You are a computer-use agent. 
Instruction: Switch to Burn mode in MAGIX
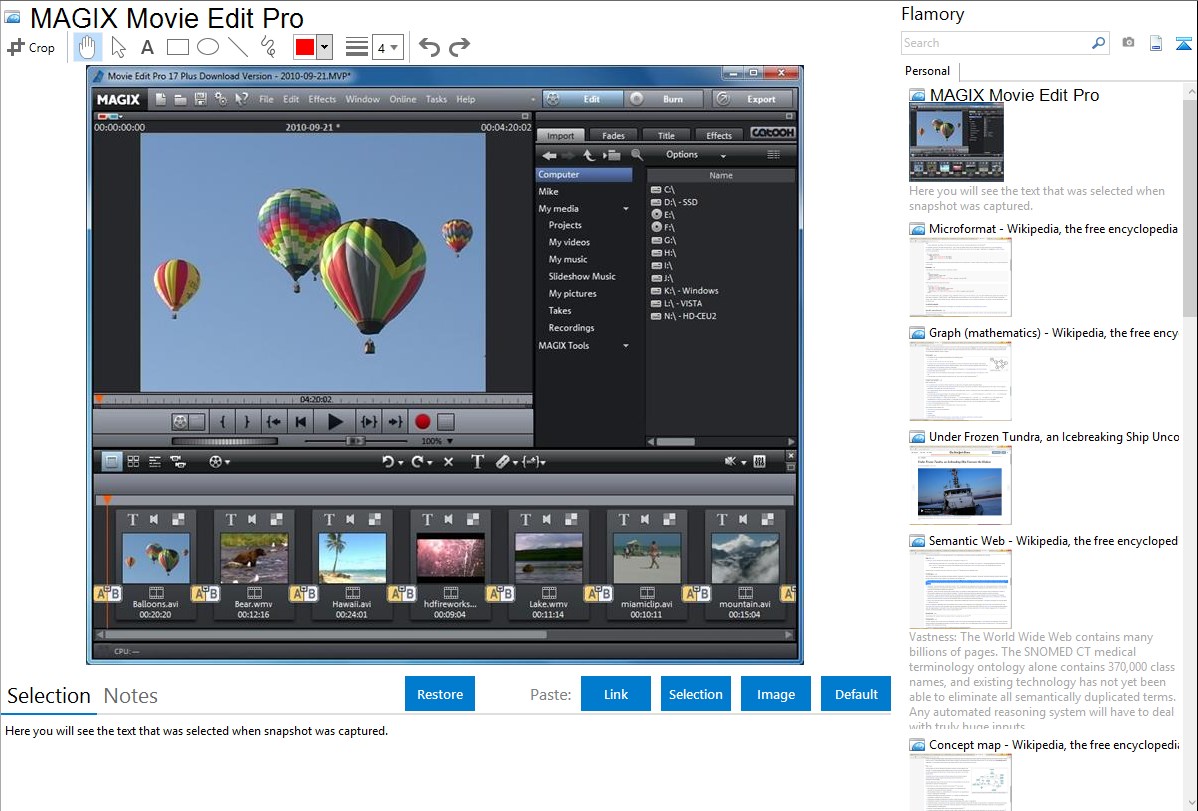(x=663, y=99)
